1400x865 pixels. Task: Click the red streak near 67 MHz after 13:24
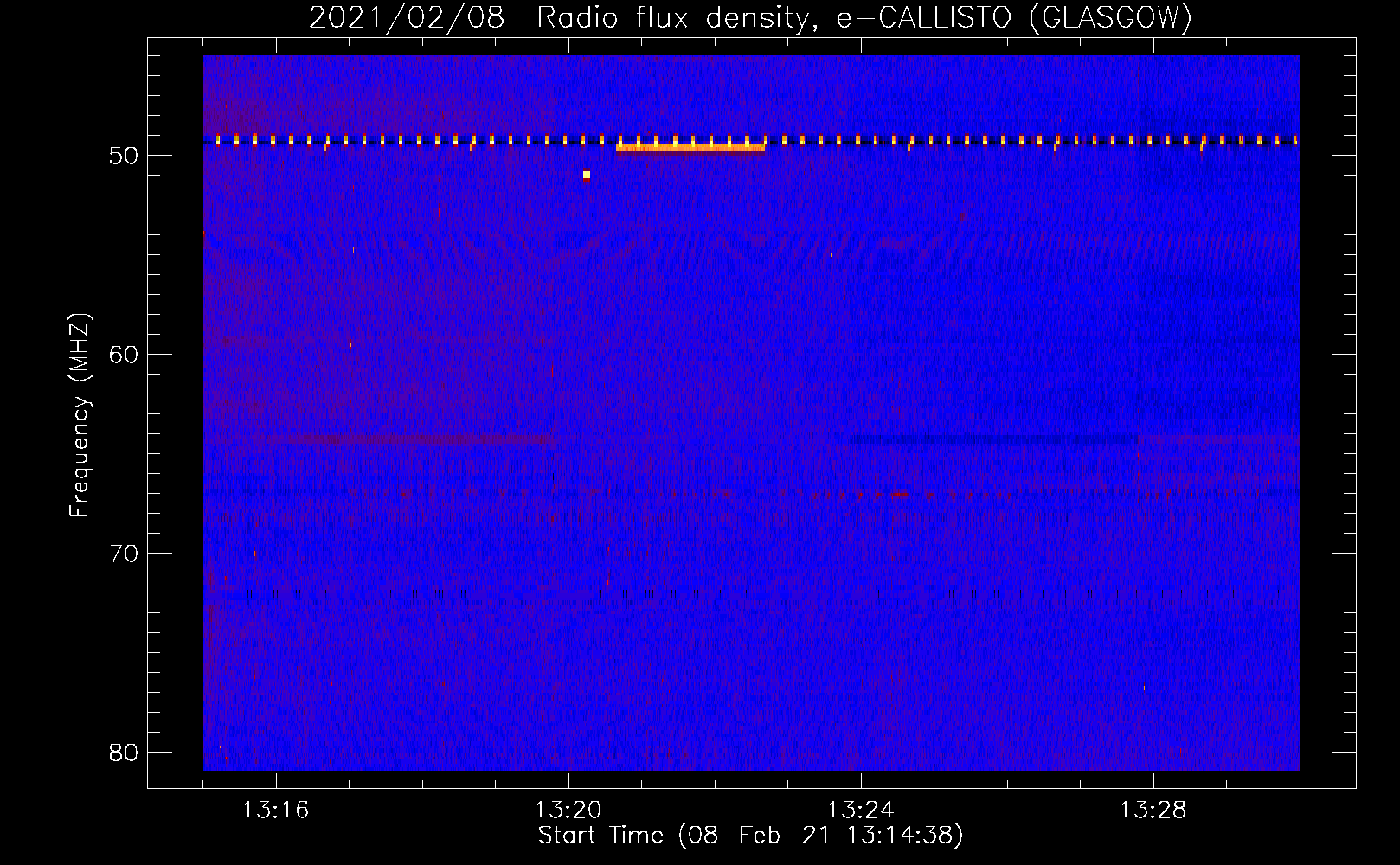[x=900, y=495]
